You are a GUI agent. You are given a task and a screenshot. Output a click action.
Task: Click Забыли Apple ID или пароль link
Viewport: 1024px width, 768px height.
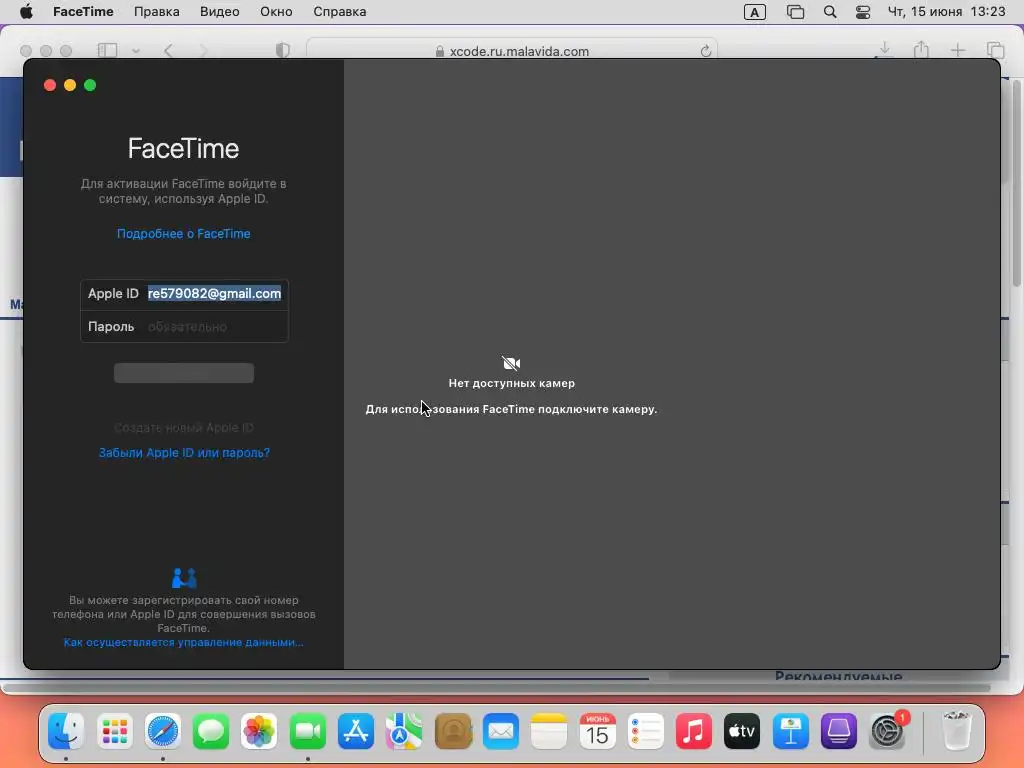(x=184, y=453)
